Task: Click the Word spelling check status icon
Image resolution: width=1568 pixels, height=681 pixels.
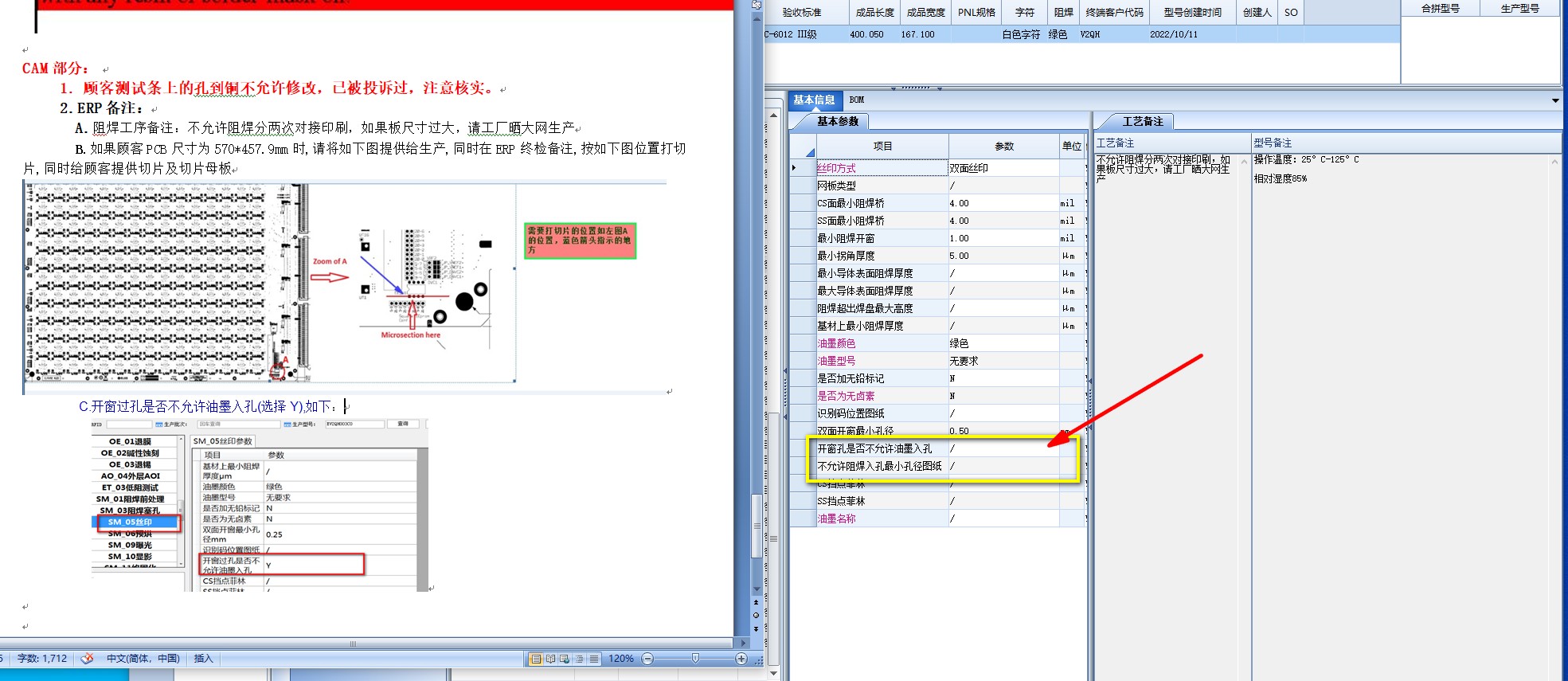Action: [88, 659]
